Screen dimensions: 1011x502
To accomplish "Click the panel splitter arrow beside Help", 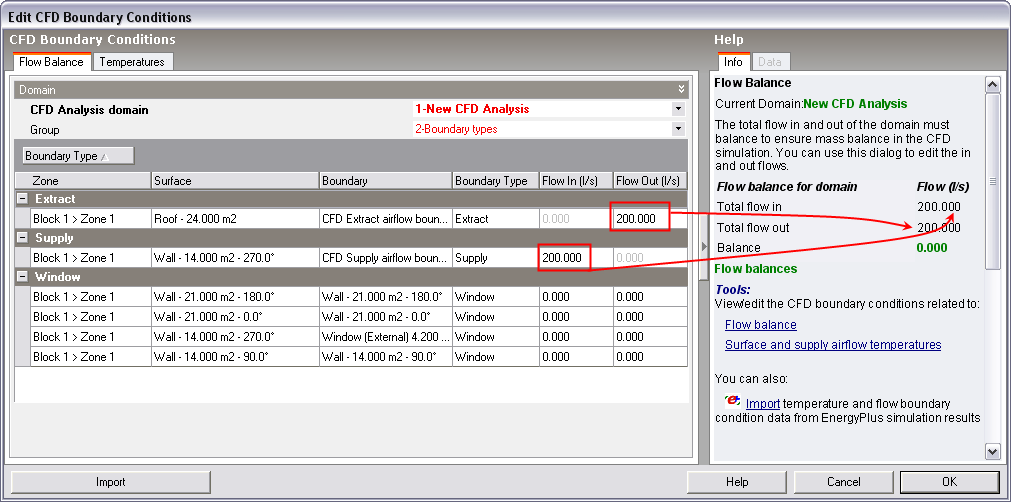I will point(702,246).
